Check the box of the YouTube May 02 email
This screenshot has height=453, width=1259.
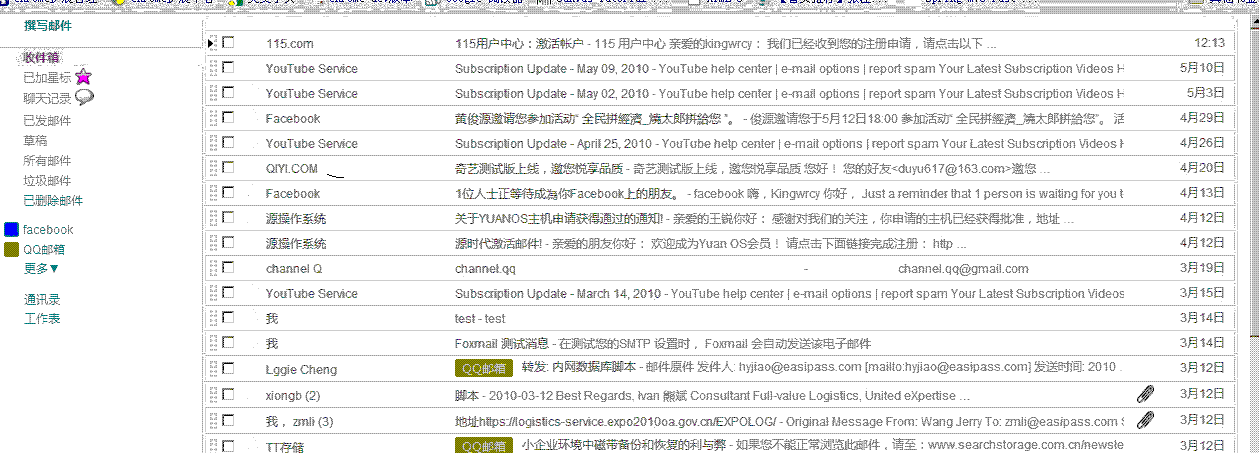point(228,93)
